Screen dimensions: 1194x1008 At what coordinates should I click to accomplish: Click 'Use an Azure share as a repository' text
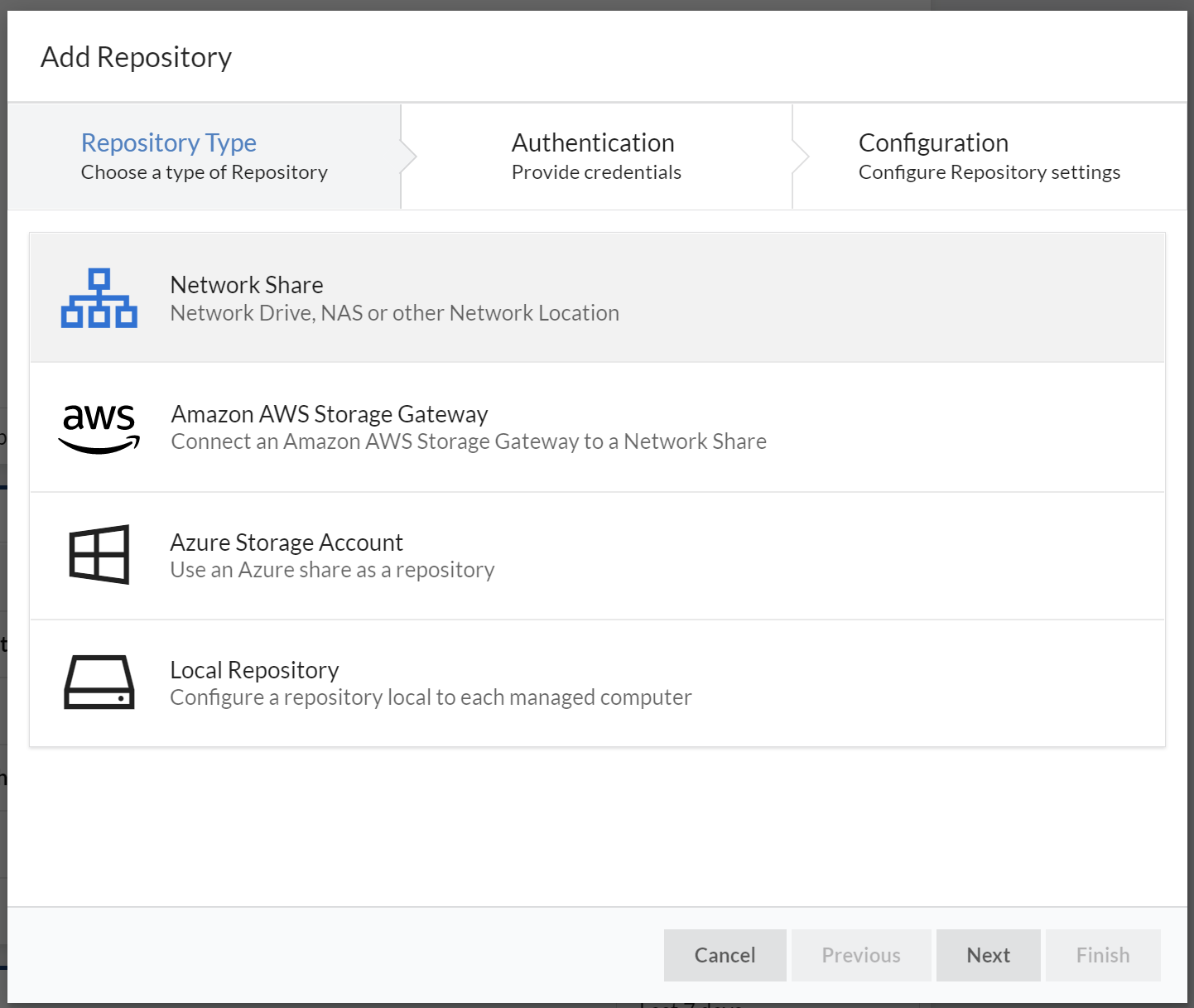(x=332, y=570)
